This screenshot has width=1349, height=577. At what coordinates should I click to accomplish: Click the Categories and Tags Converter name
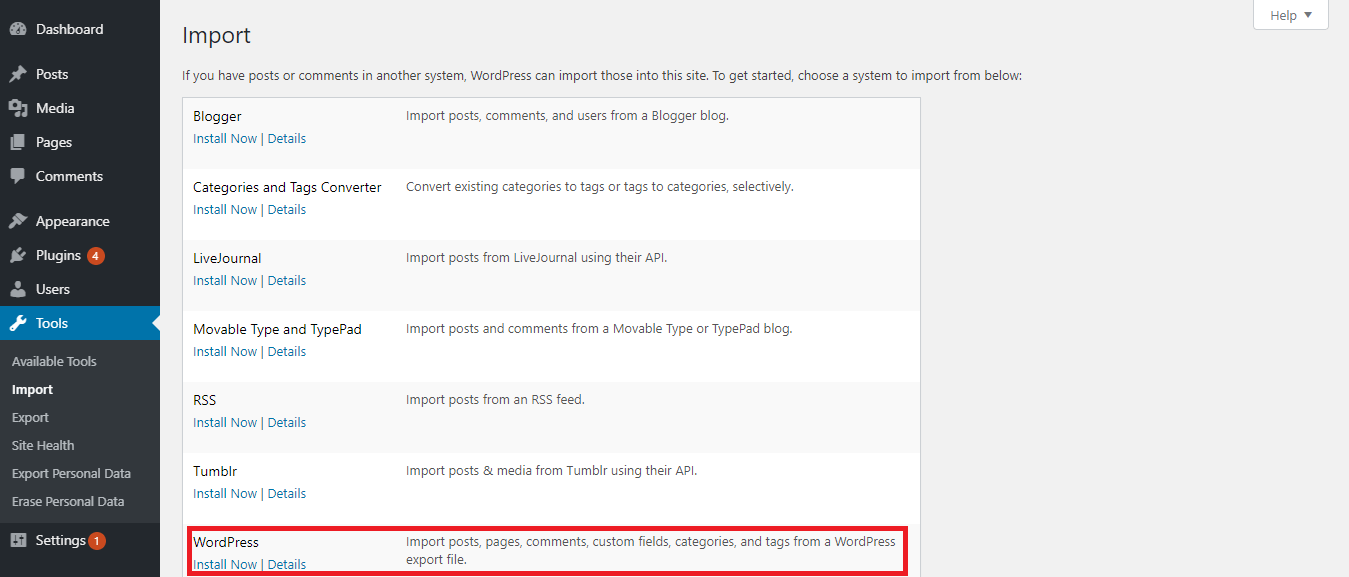coord(287,187)
